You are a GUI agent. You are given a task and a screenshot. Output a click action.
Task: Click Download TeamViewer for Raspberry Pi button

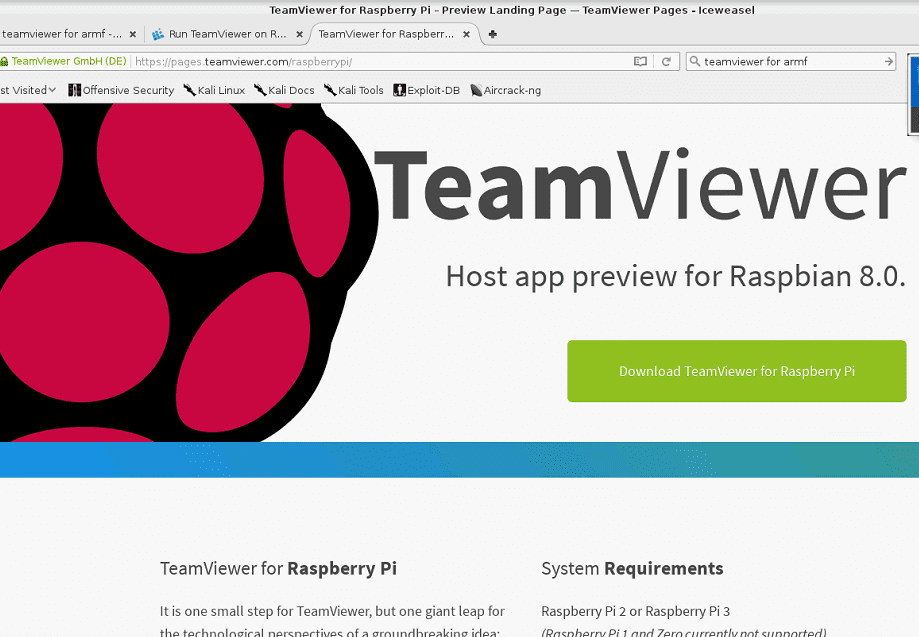736,371
